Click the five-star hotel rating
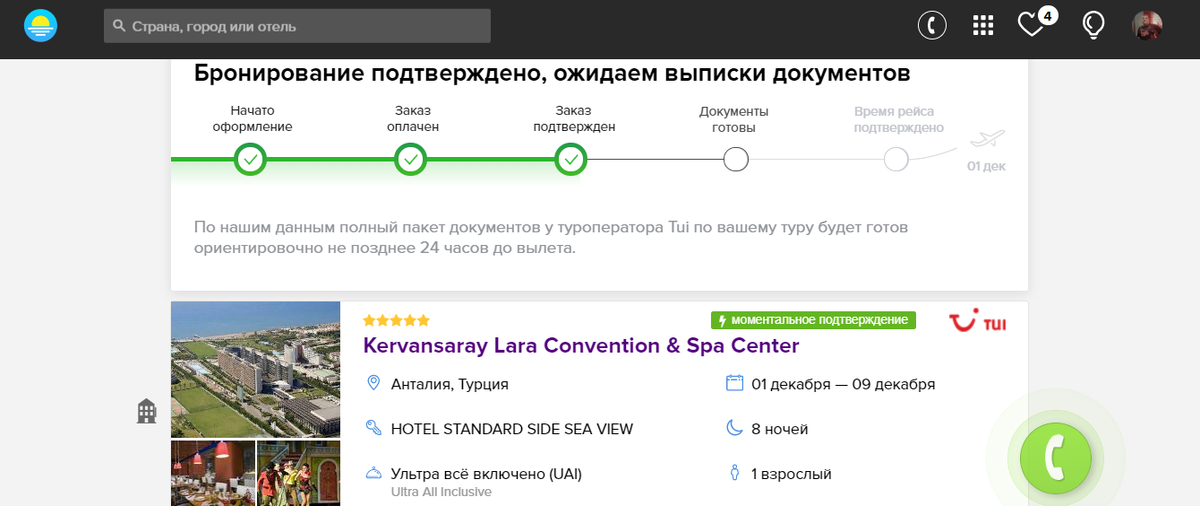The image size is (1200, 506). pos(396,321)
